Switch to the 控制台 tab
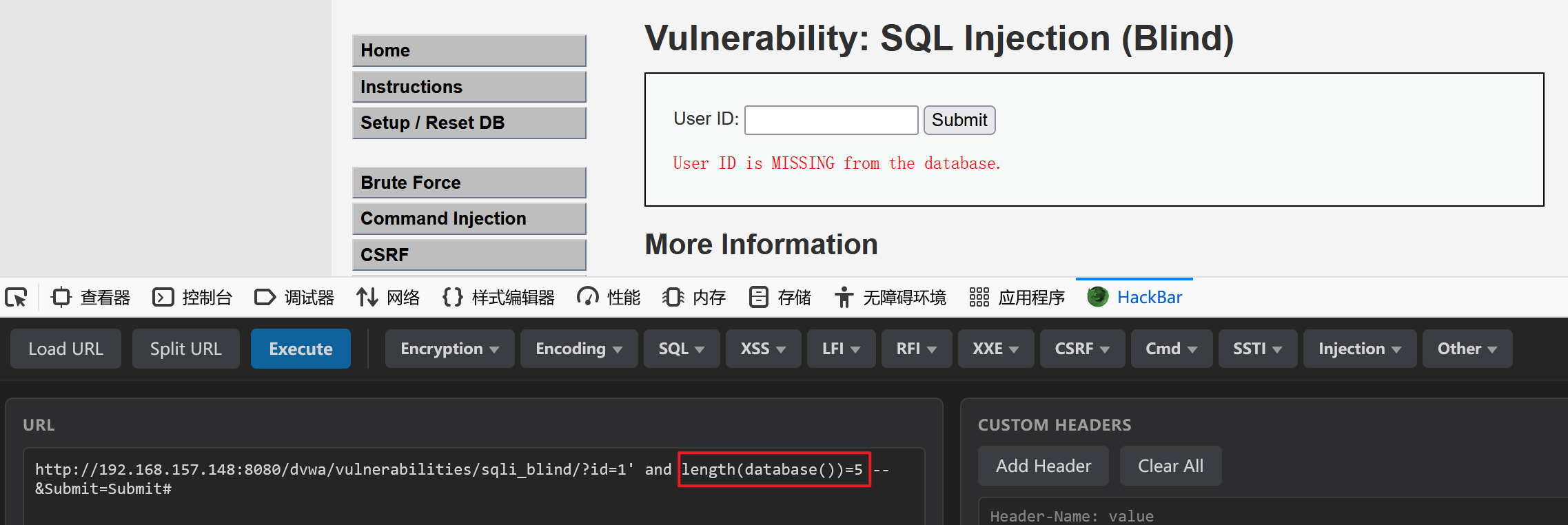 coord(192,298)
